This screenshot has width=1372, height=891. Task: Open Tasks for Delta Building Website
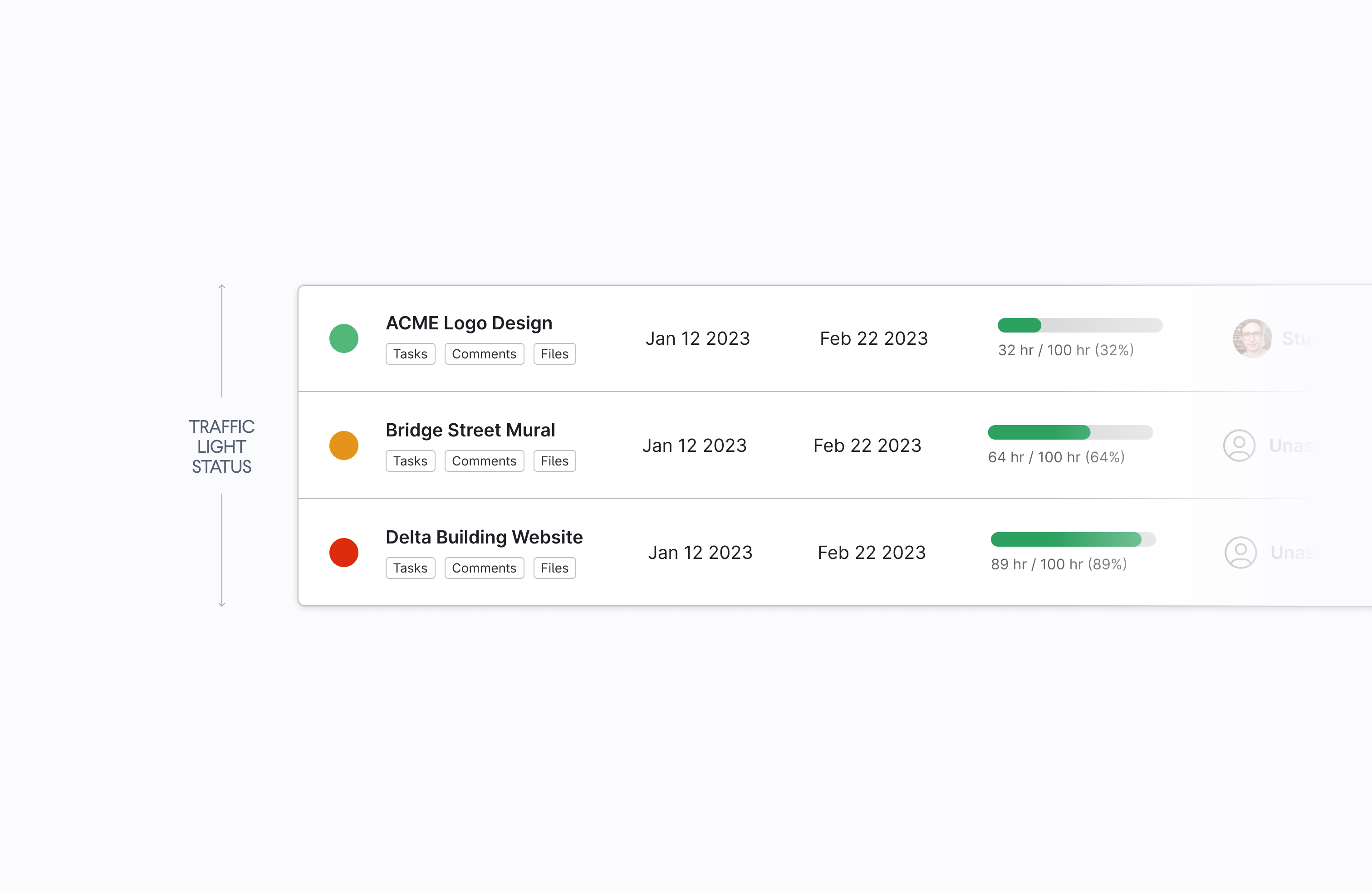tap(410, 568)
